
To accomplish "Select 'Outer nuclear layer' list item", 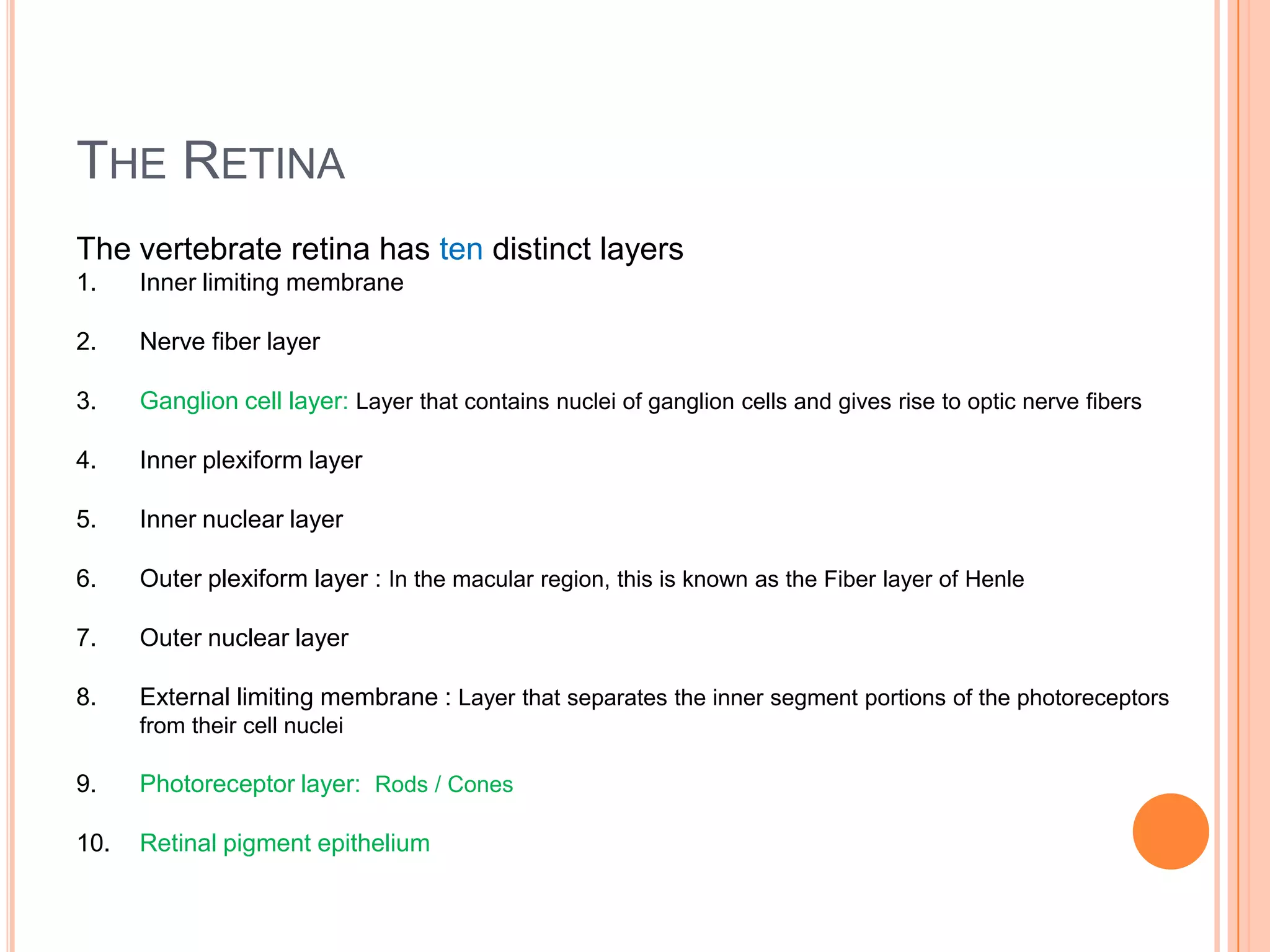I will pos(244,638).
